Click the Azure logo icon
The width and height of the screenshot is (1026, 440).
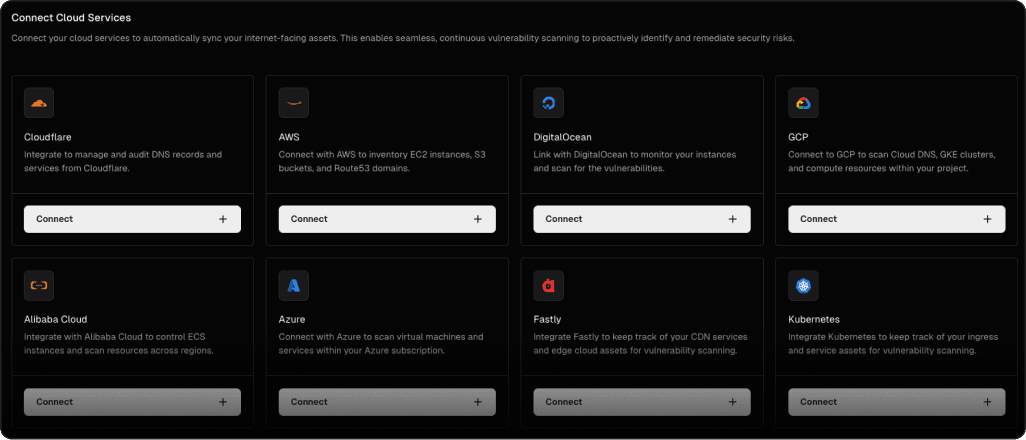coord(293,285)
